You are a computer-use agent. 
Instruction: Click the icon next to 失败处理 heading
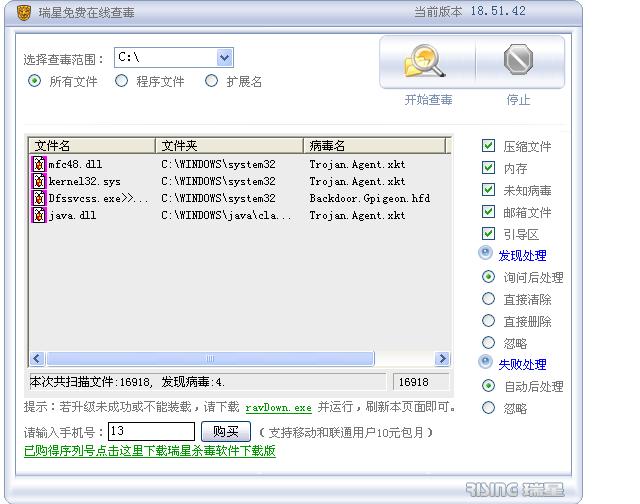tap(485, 362)
